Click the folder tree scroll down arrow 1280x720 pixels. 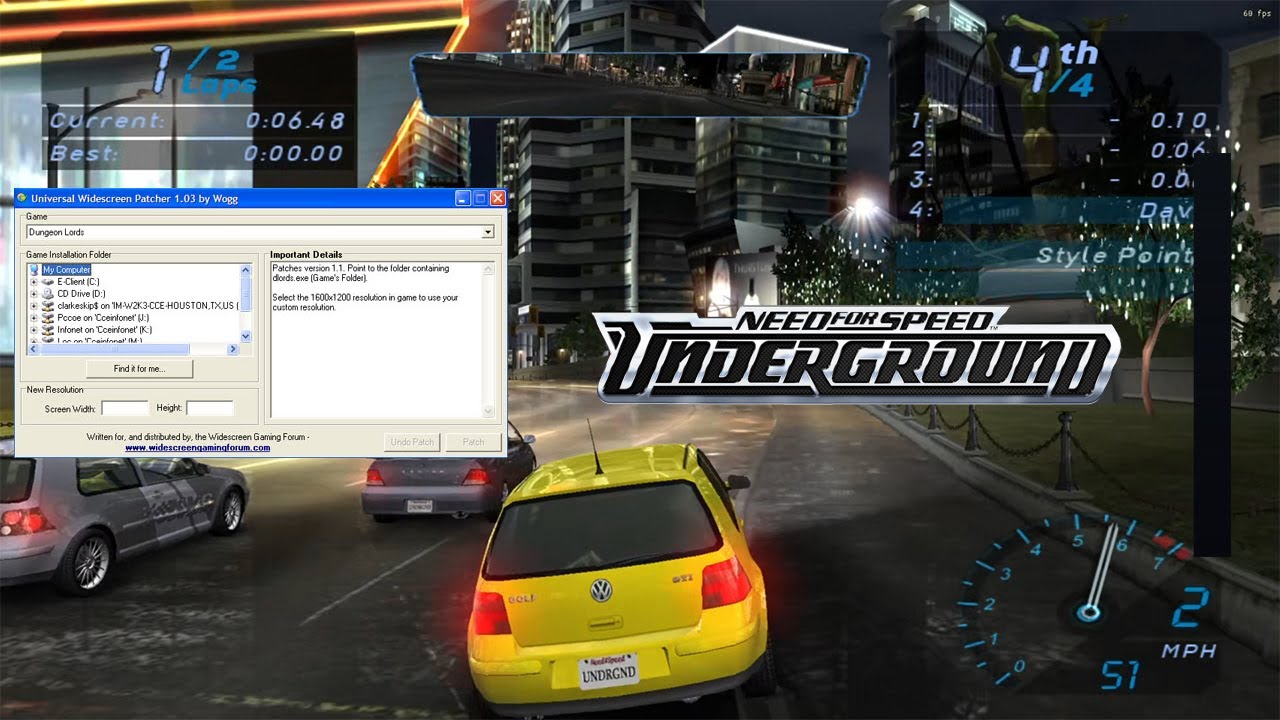pos(246,337)
